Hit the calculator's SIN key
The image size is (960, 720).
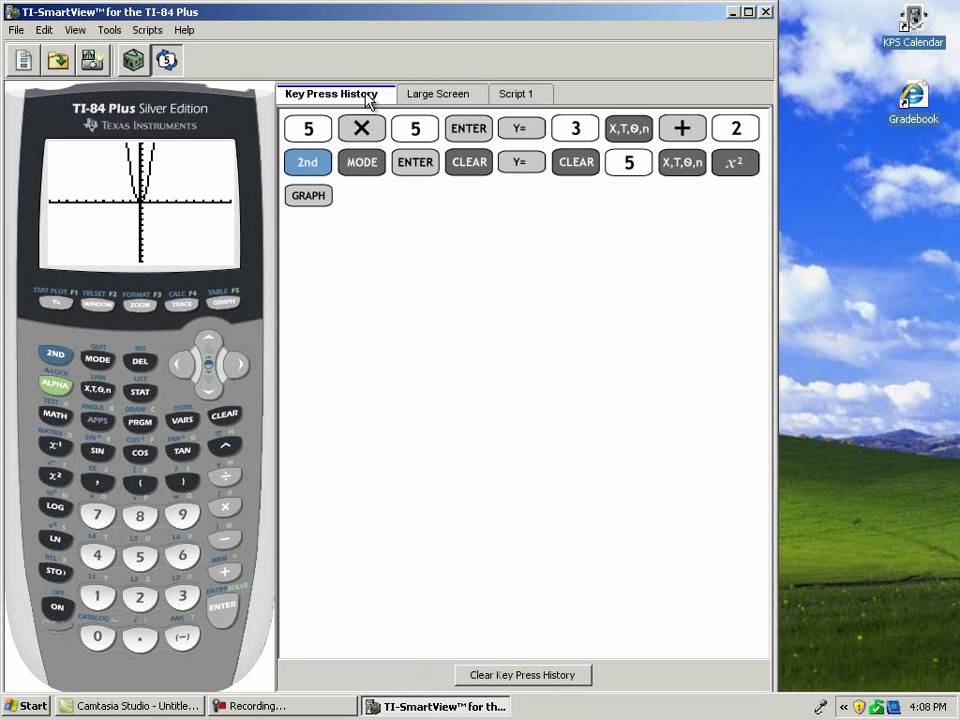tap(97, 451)
